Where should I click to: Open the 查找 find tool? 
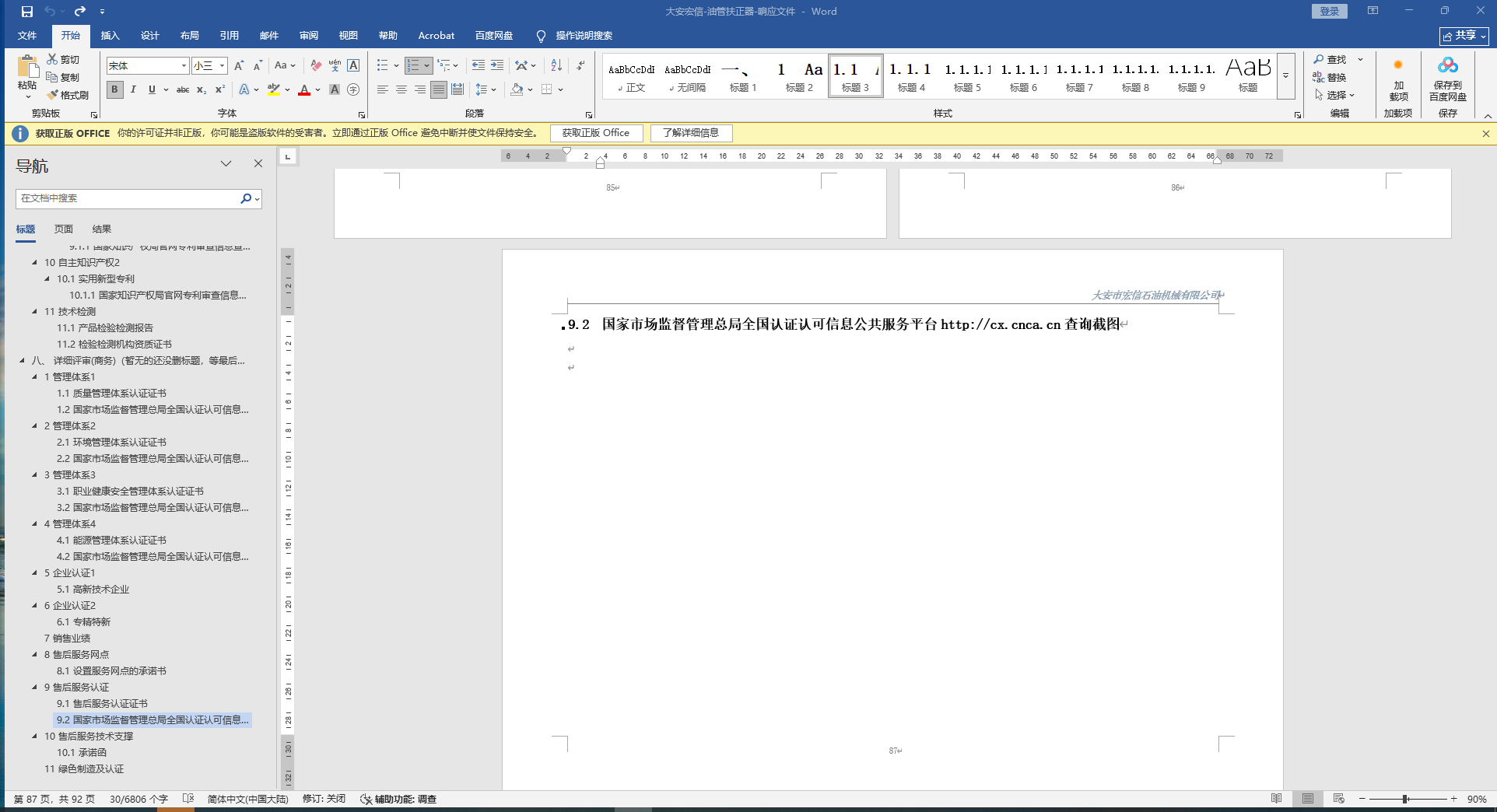(x=1330, y=59)
